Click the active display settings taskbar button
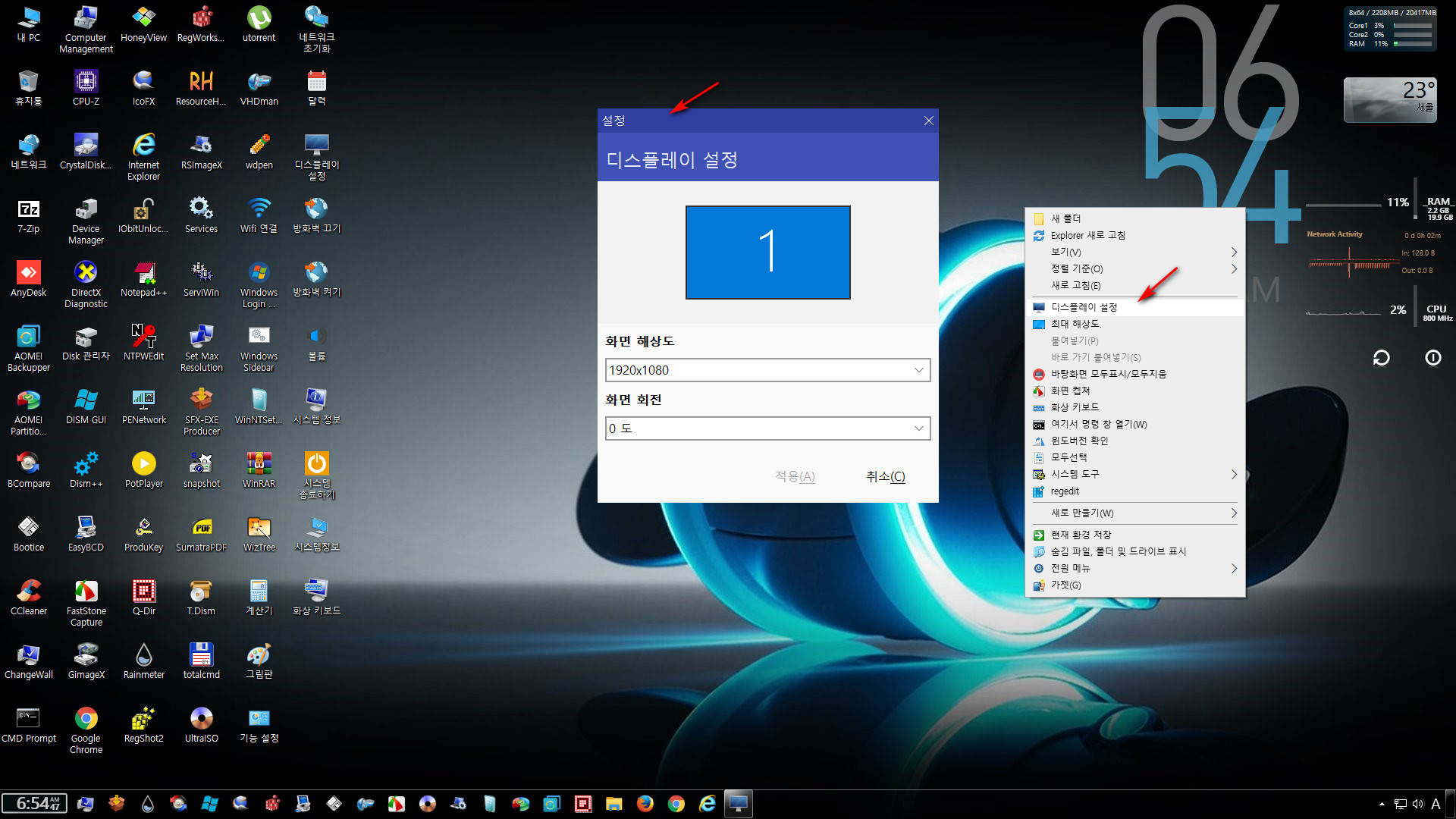 (x=738, y=804)
